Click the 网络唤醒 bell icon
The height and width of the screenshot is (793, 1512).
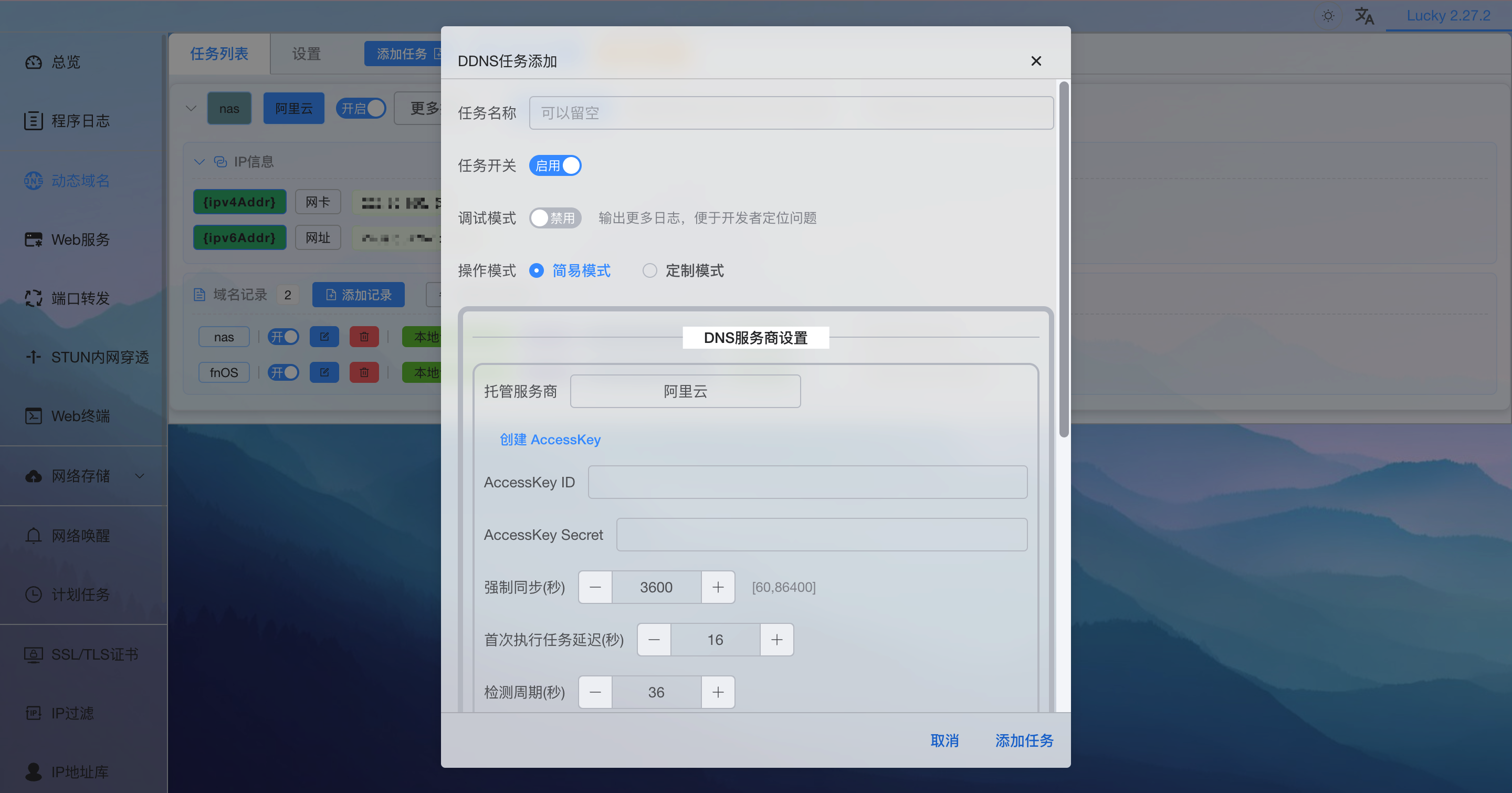34,535
